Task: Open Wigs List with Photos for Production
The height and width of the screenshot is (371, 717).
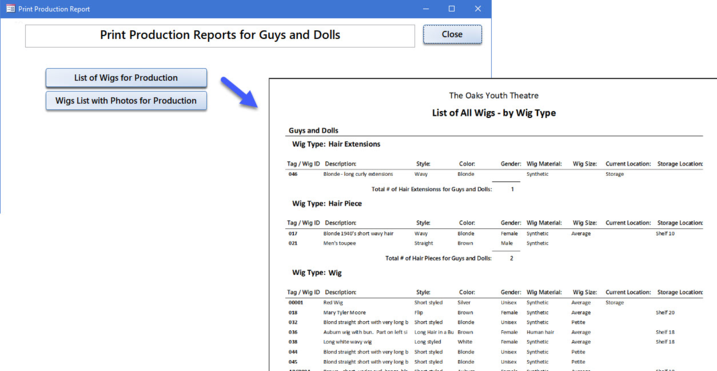Action: point(126,101)
